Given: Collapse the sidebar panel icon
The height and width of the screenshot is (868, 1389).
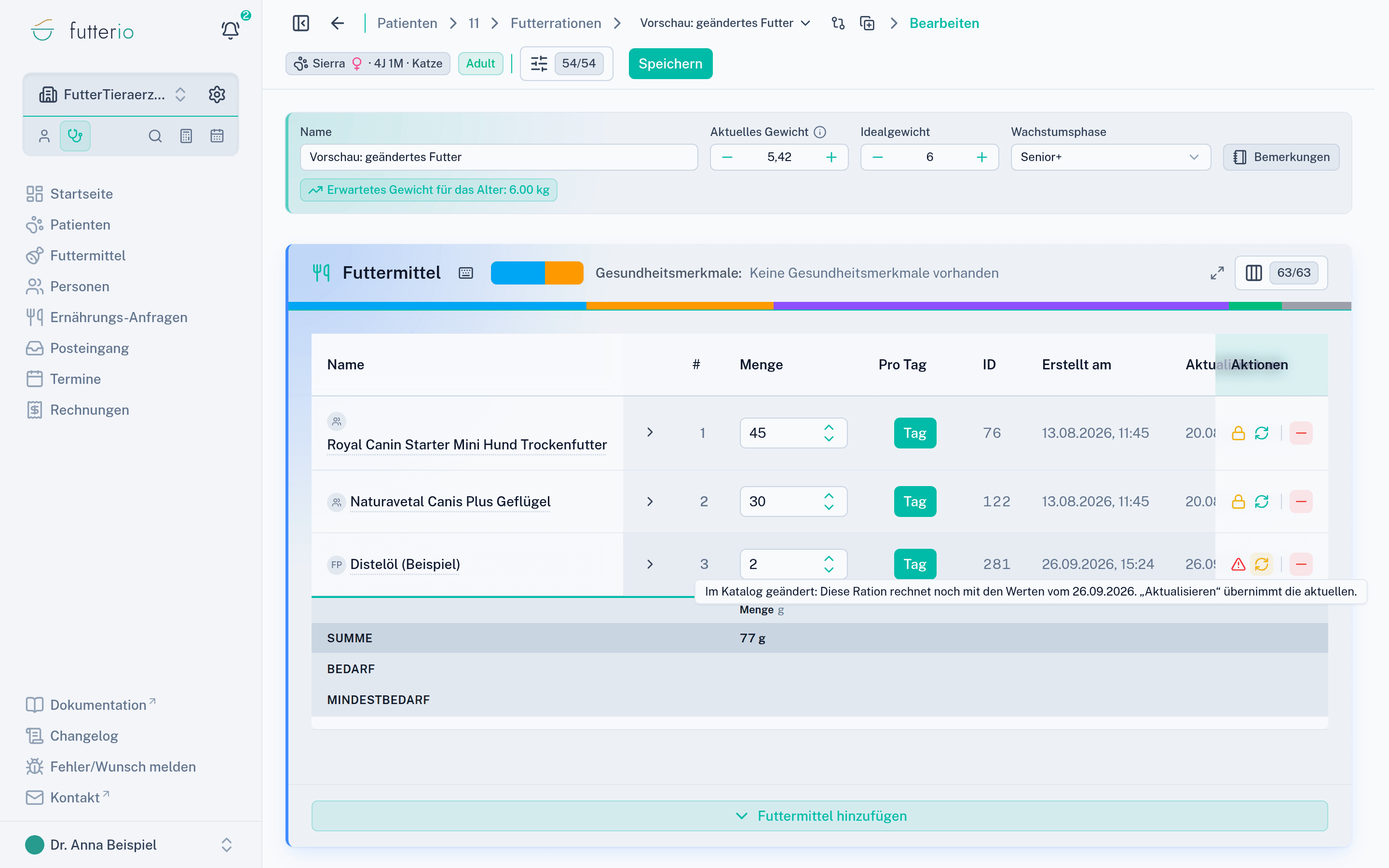Looking at the screenshot, I should coord(301,23).
